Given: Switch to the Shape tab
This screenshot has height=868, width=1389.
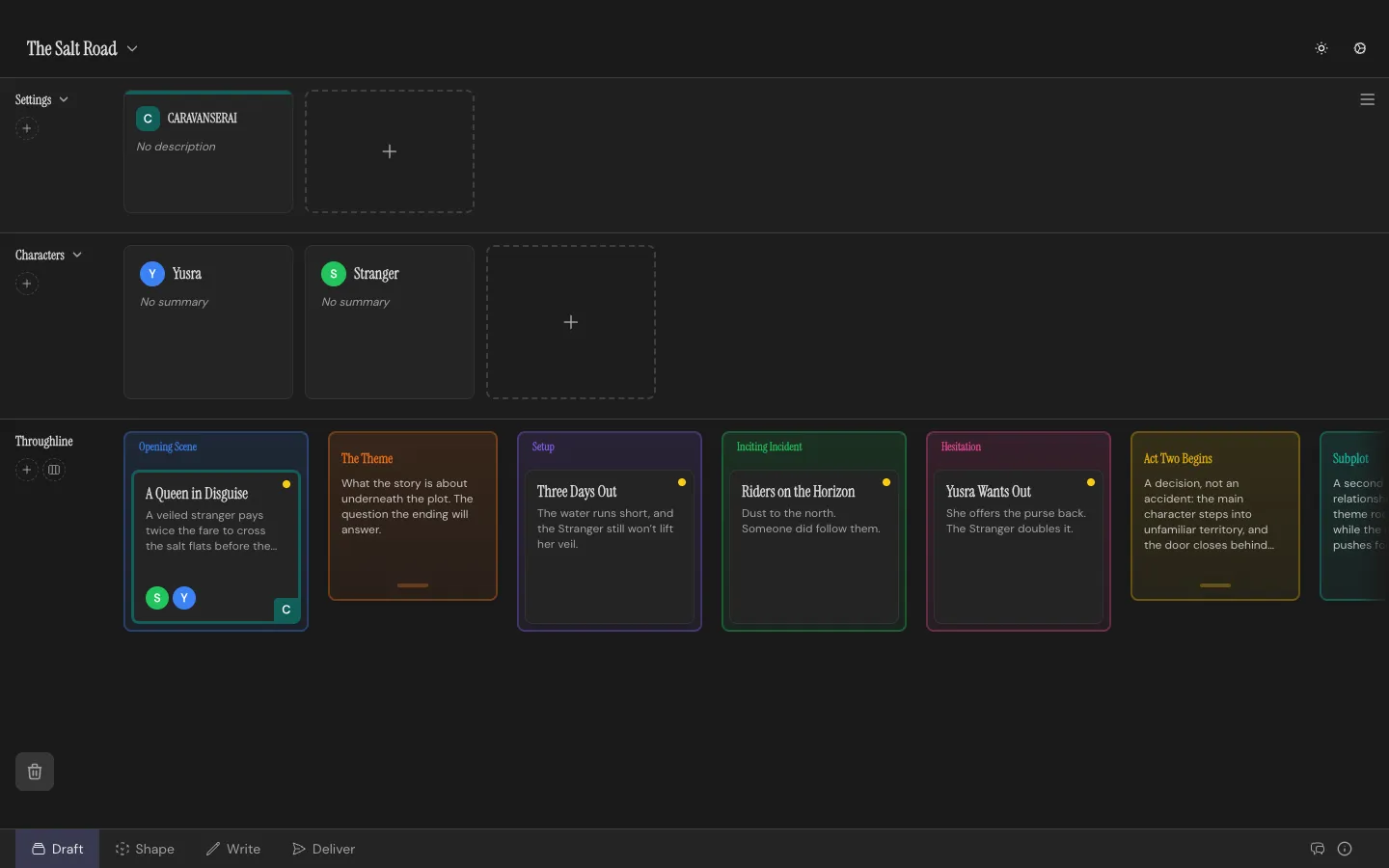Looking at the screenshot, I should click(145, 849).
